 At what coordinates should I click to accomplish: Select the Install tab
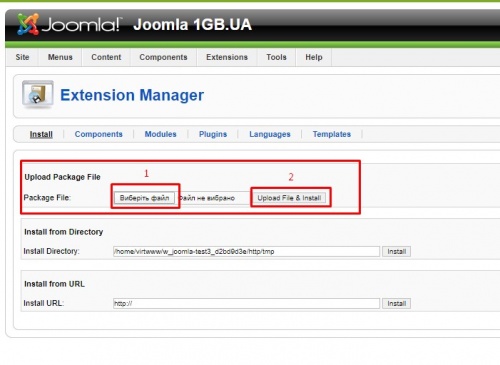coord(41,134)
